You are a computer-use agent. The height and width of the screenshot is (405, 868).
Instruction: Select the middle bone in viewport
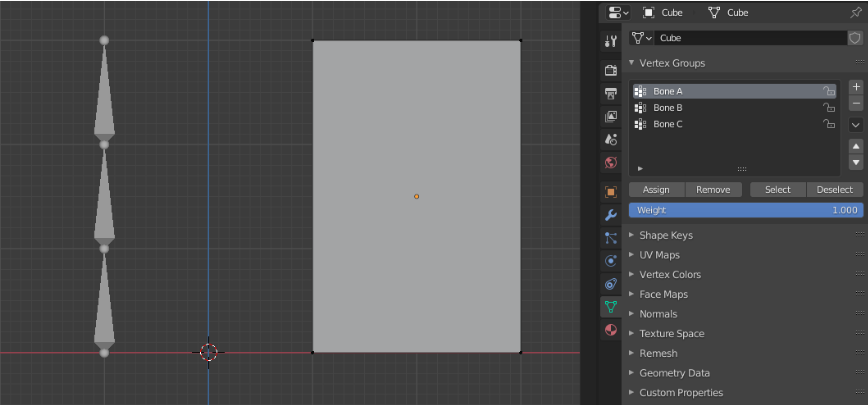click(104, 195)
